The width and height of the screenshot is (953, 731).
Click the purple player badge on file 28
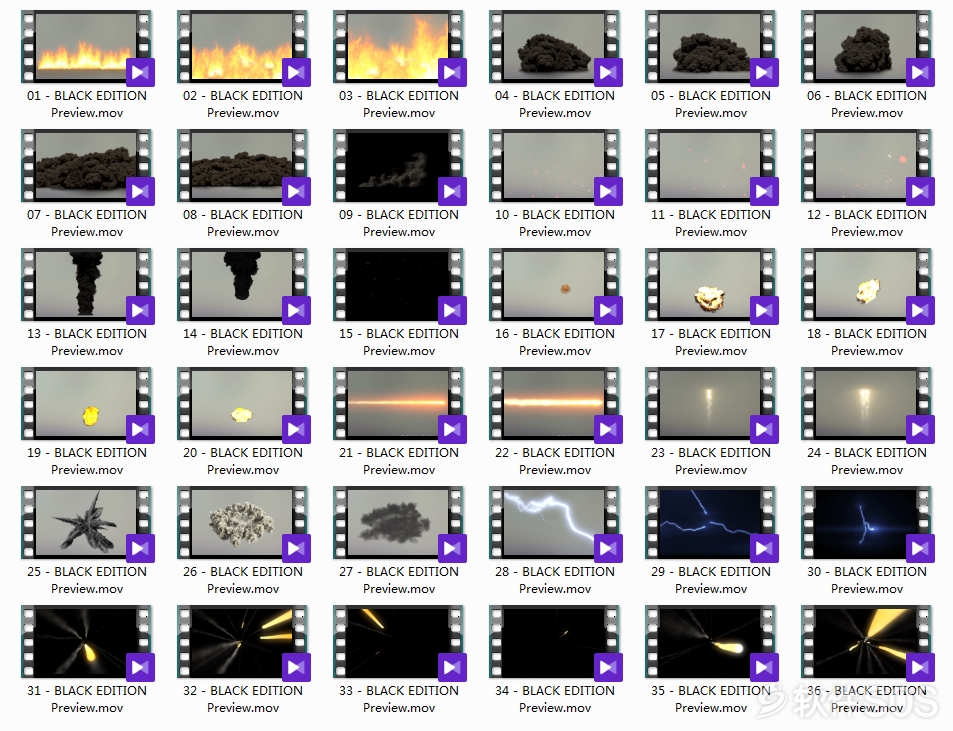click(x=608, y=549)
